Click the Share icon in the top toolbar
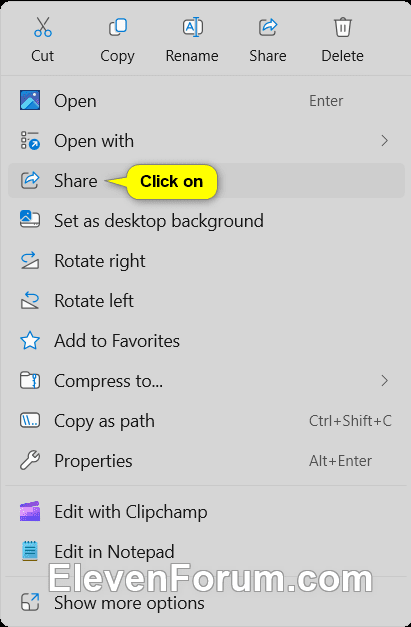This screenshot has height=627, width=411. pyautogui.click(x=268, y=27)
